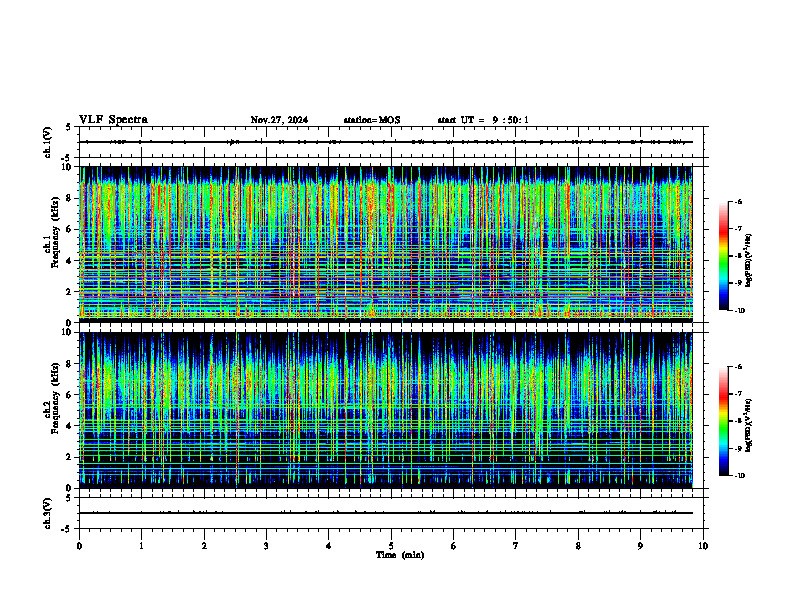Click the ch.2 PSD color bar
The height and width of the screenshot is (612, 792).
click(x=724, y=421)
